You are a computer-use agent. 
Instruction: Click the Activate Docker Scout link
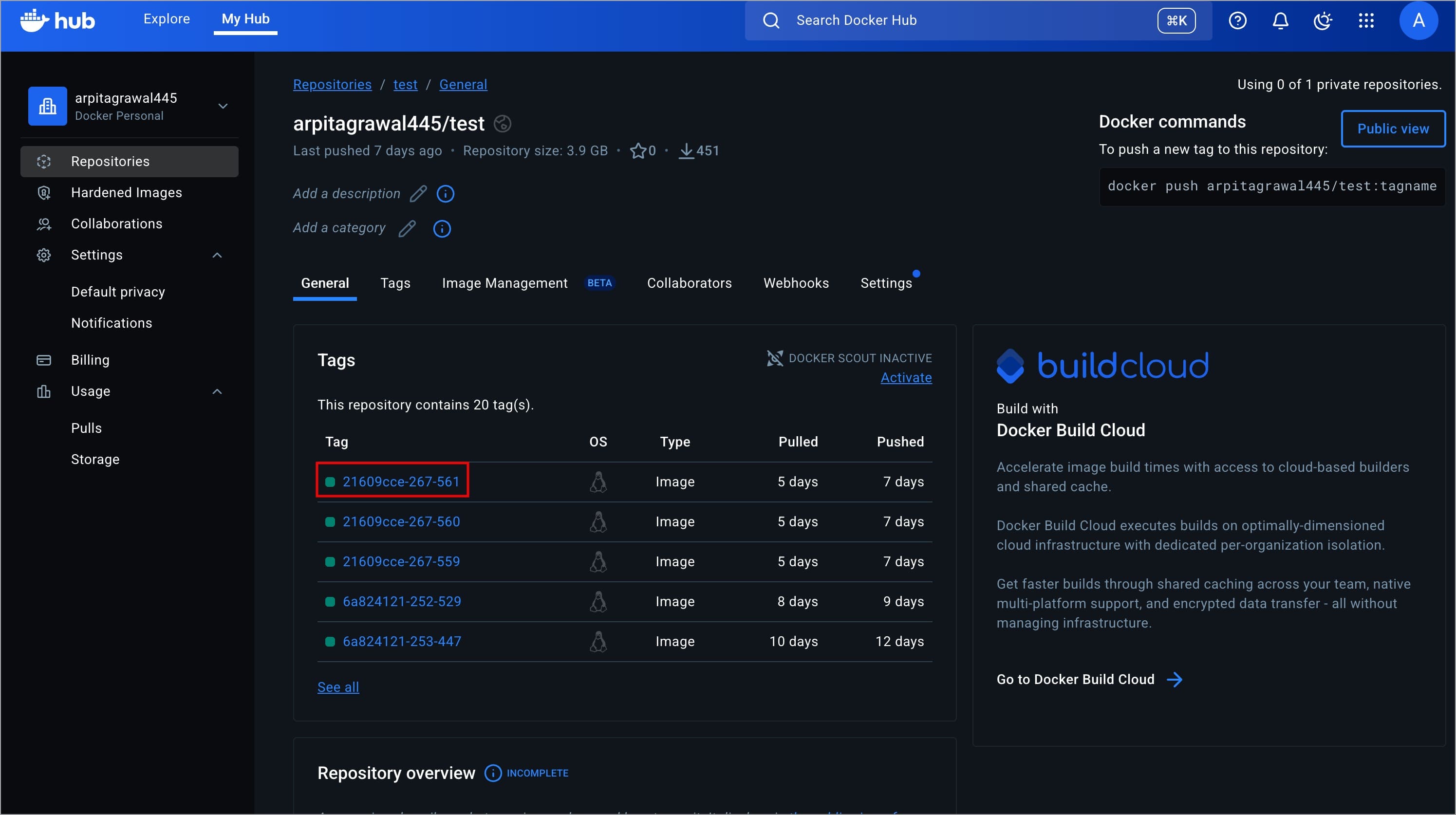click(x=905, y=377)
